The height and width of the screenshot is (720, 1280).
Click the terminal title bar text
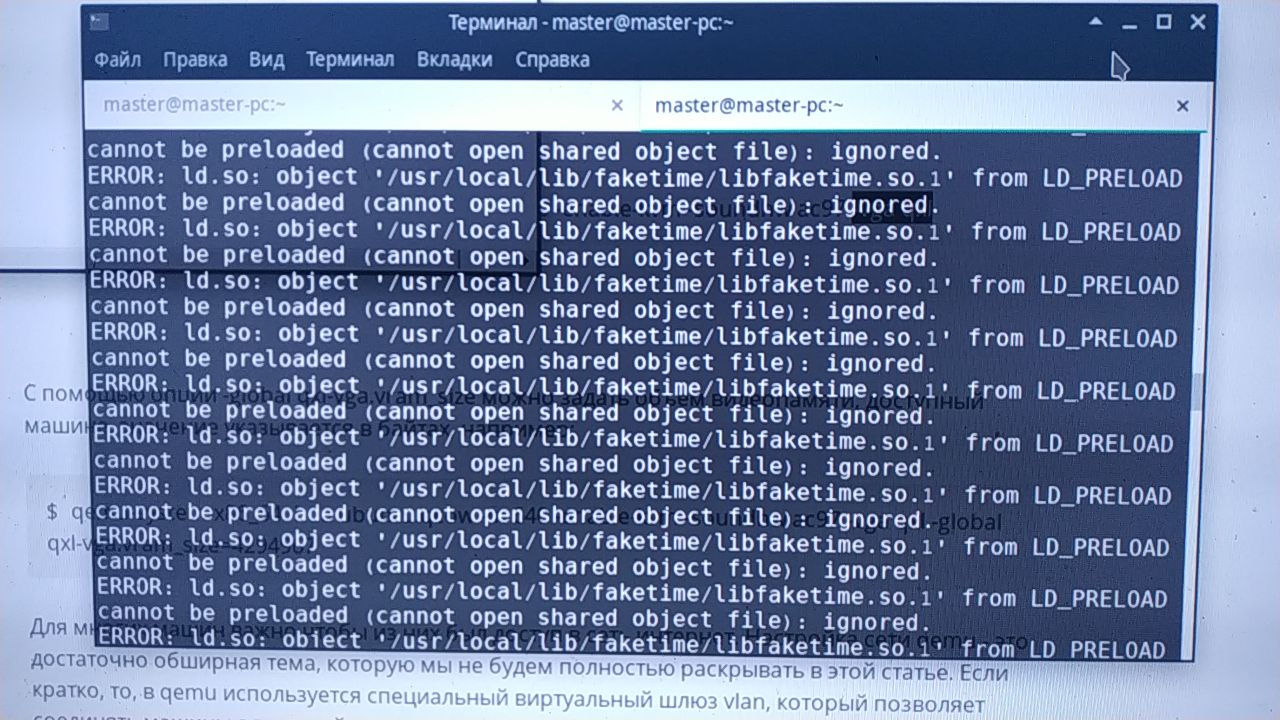[x=591, y=22]
